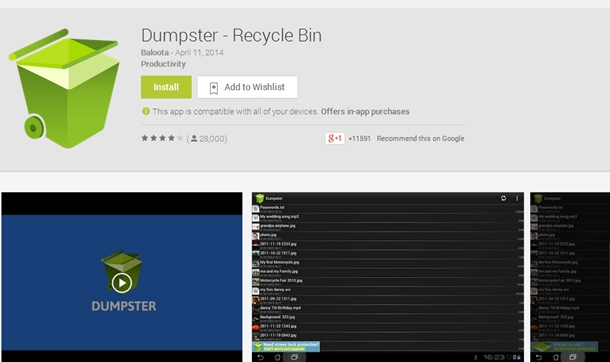Click the overflow menu icon in the screenshot
610x362 pixels.
[x=517, y=198]
